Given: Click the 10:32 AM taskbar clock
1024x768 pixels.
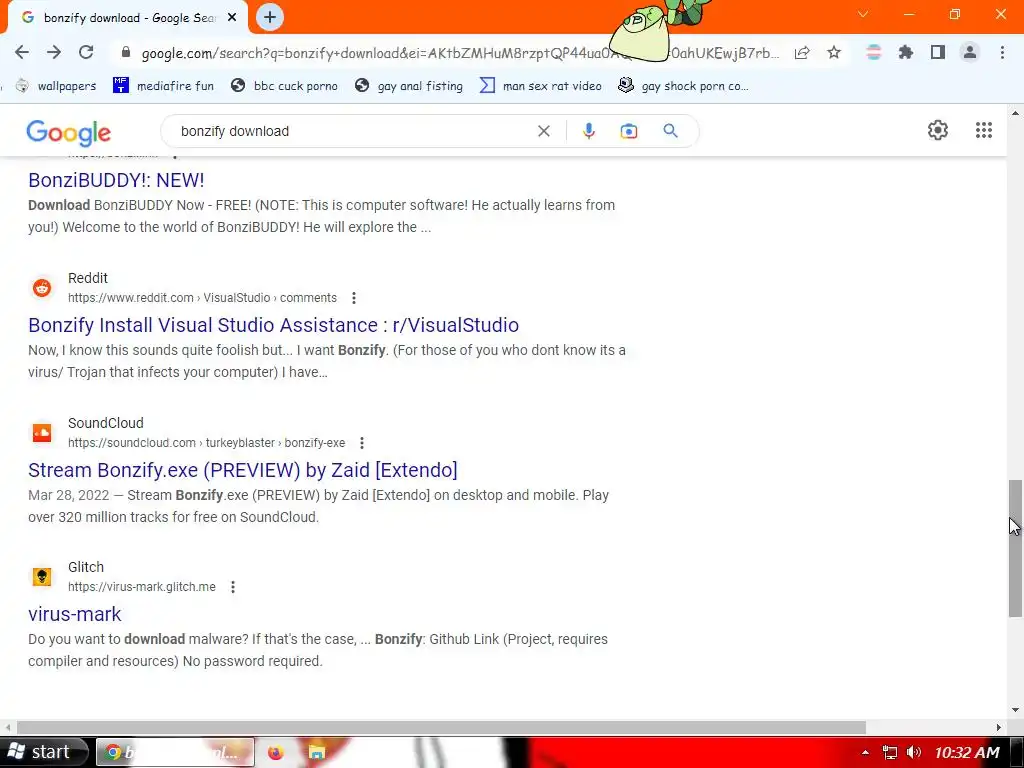Looking at the screenshot, I should click(967, 753).
